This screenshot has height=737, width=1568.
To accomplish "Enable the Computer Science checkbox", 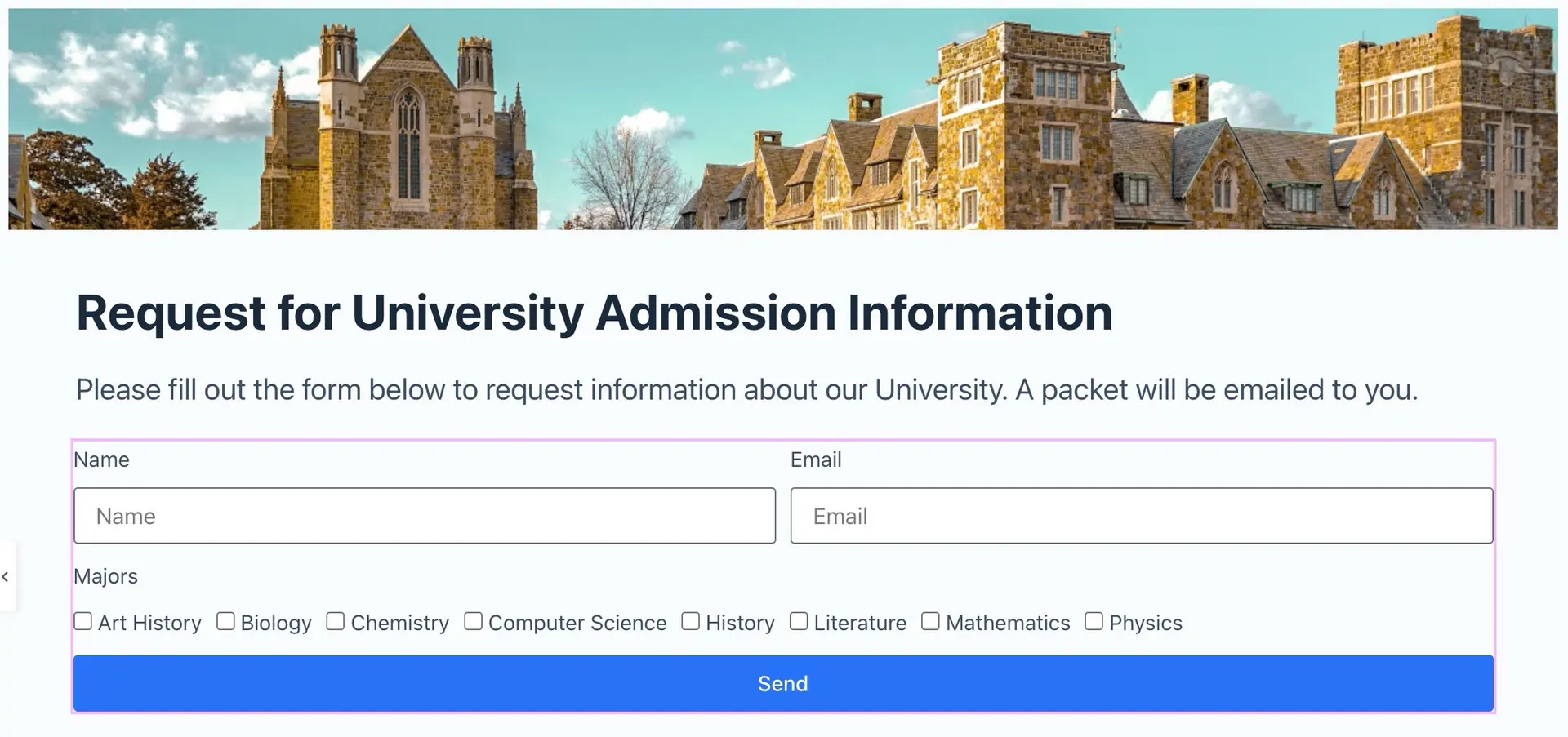I will click(x=474, y=622).
